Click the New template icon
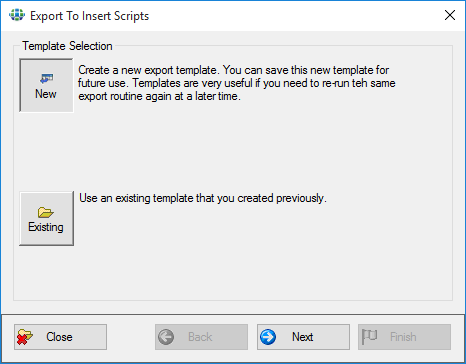This screenshot has height=364, width=466. tap(46, 79)
